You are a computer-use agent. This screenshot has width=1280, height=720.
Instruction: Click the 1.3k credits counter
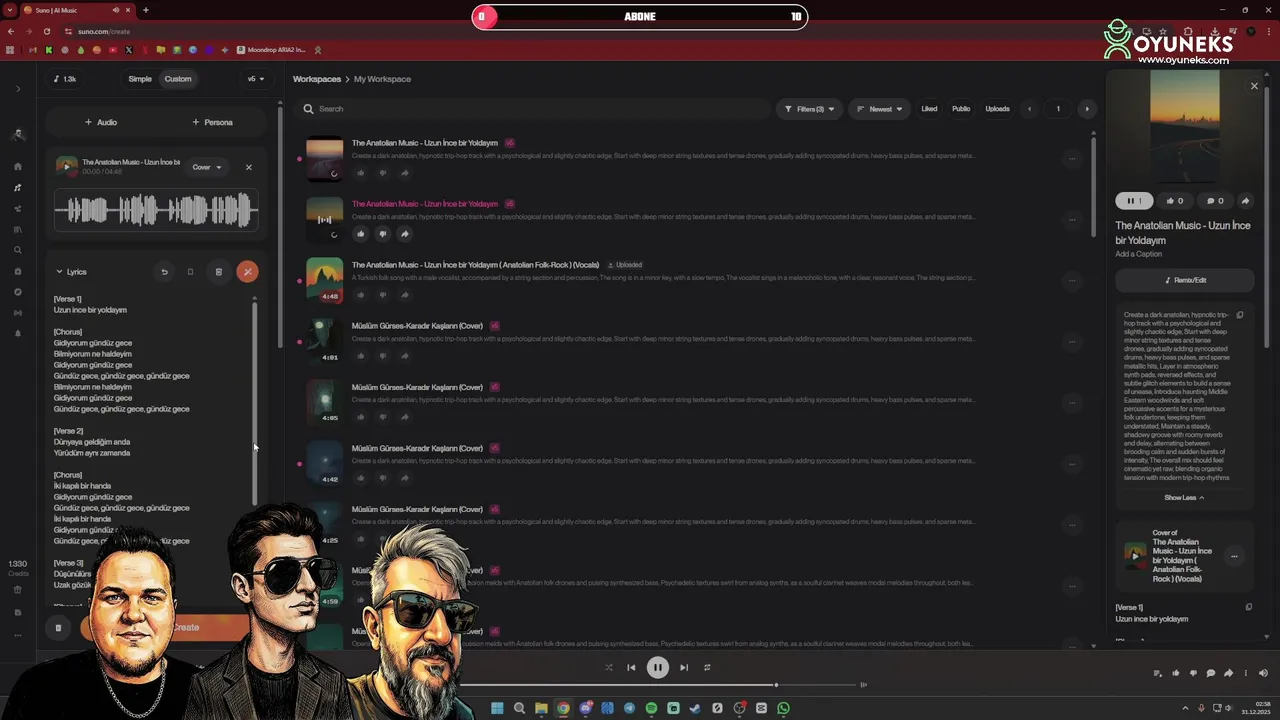(65, 79)
